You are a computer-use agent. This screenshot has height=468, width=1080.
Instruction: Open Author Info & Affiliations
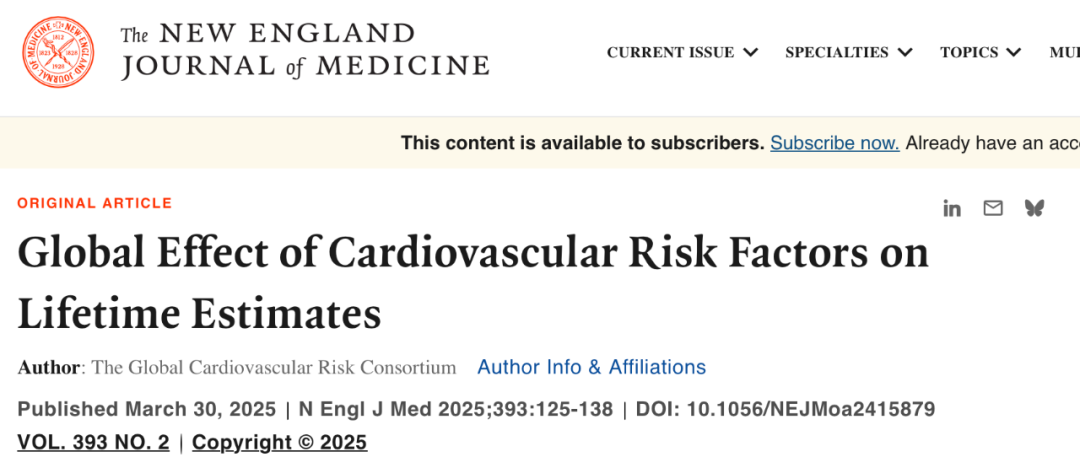(591, 367)
